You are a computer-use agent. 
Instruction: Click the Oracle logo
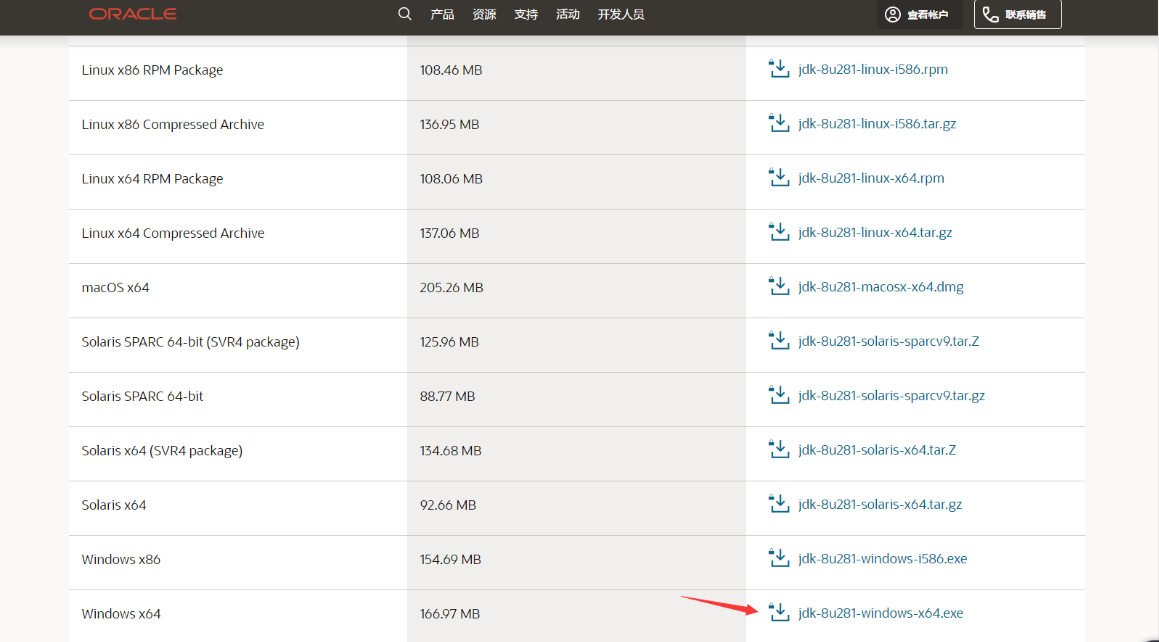[132, 14]
